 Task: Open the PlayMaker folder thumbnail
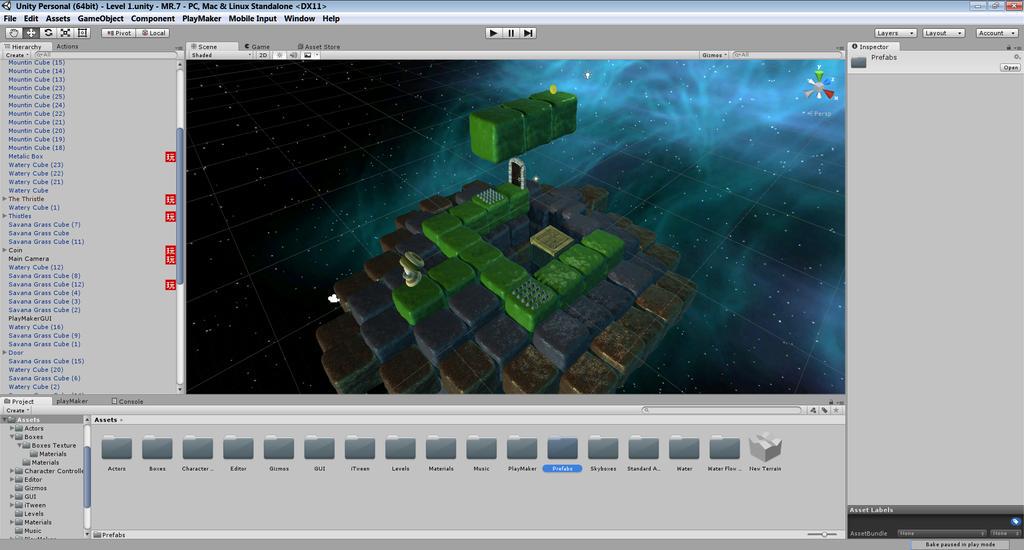(522, 449)
